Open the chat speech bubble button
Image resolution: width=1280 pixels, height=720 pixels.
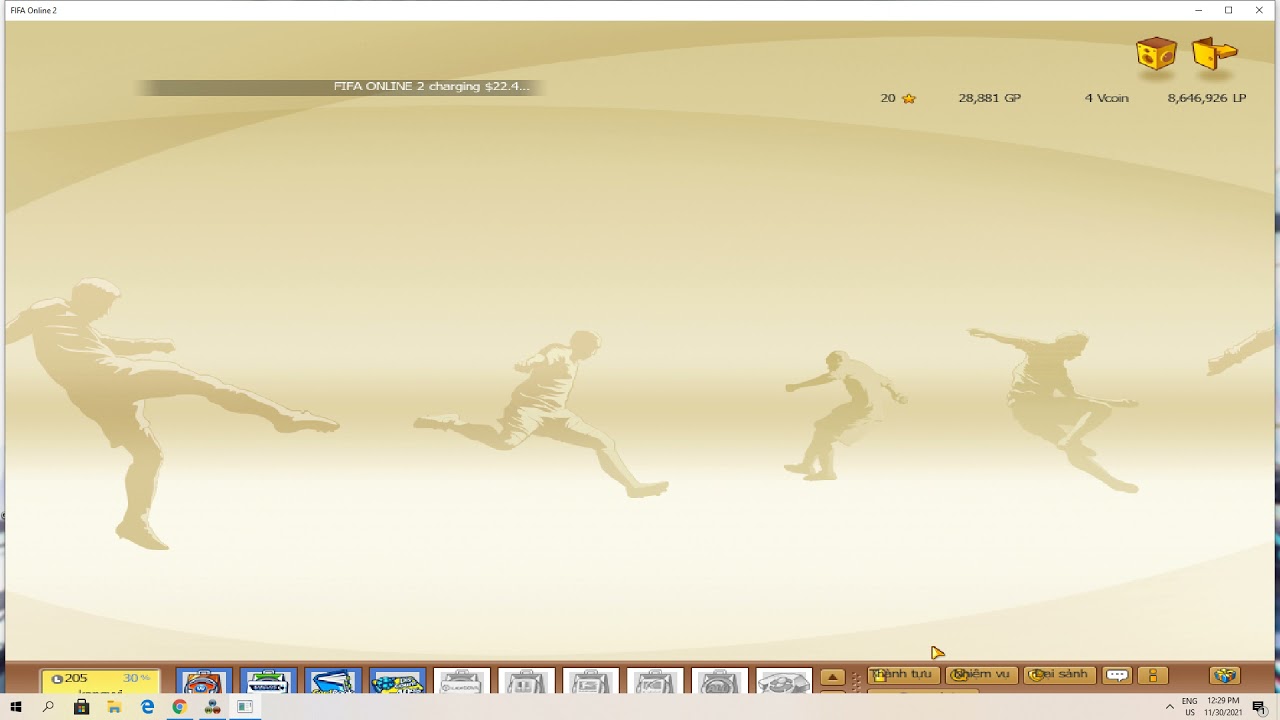click(1117, 675)
